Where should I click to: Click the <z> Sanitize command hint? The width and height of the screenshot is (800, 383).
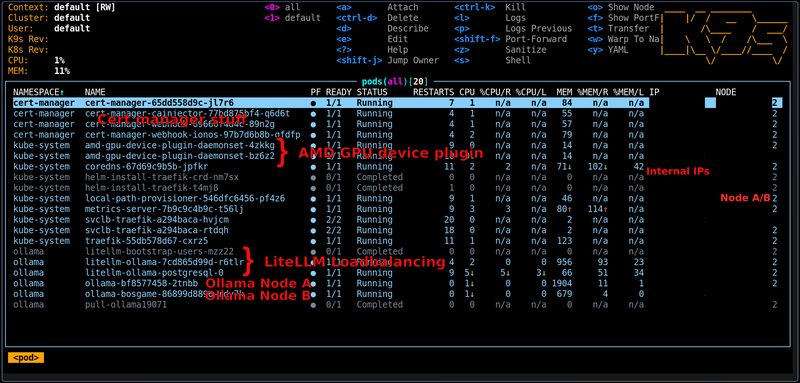501,50
